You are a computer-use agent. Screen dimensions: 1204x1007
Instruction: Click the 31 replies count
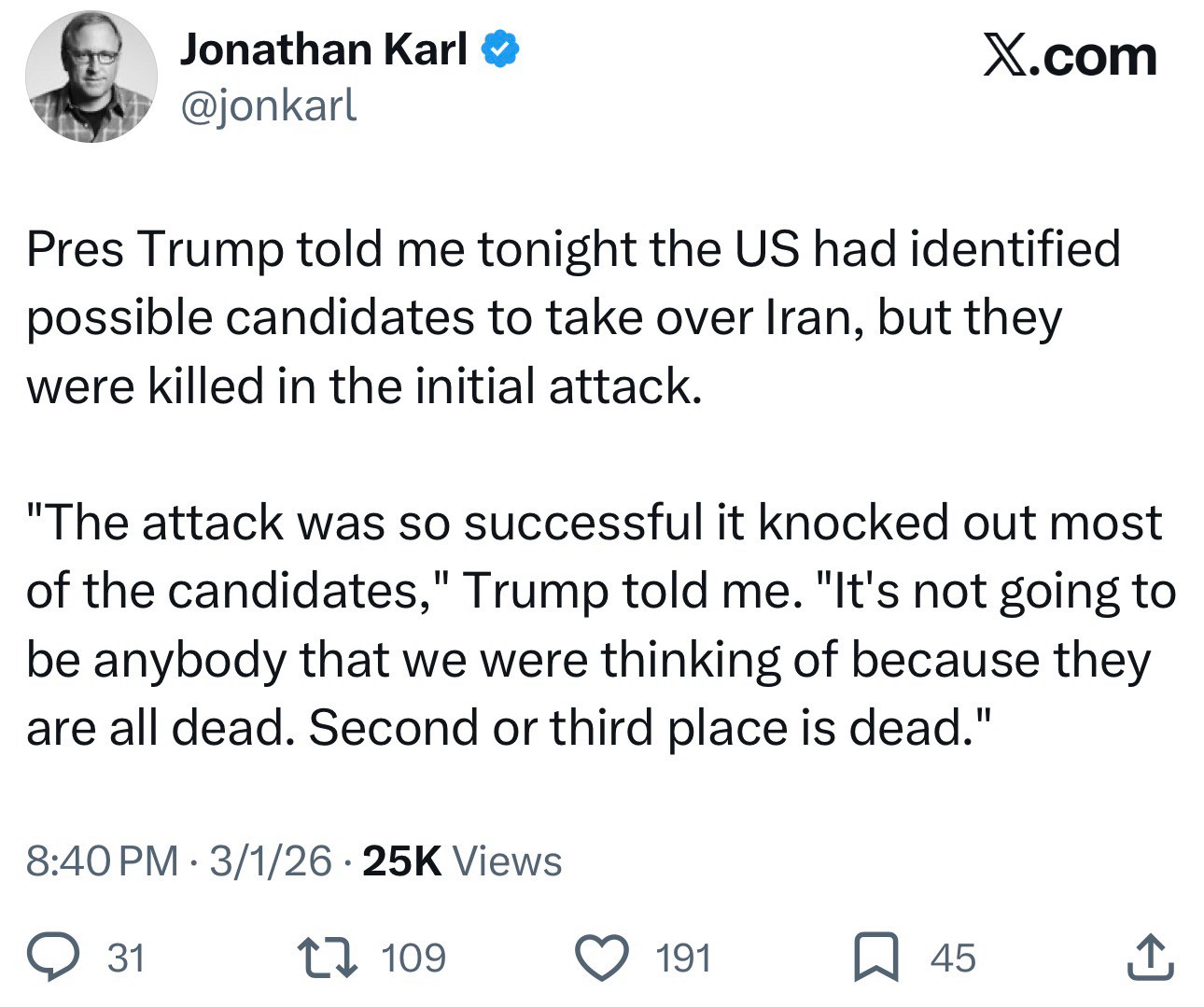(x=126, y=958)
